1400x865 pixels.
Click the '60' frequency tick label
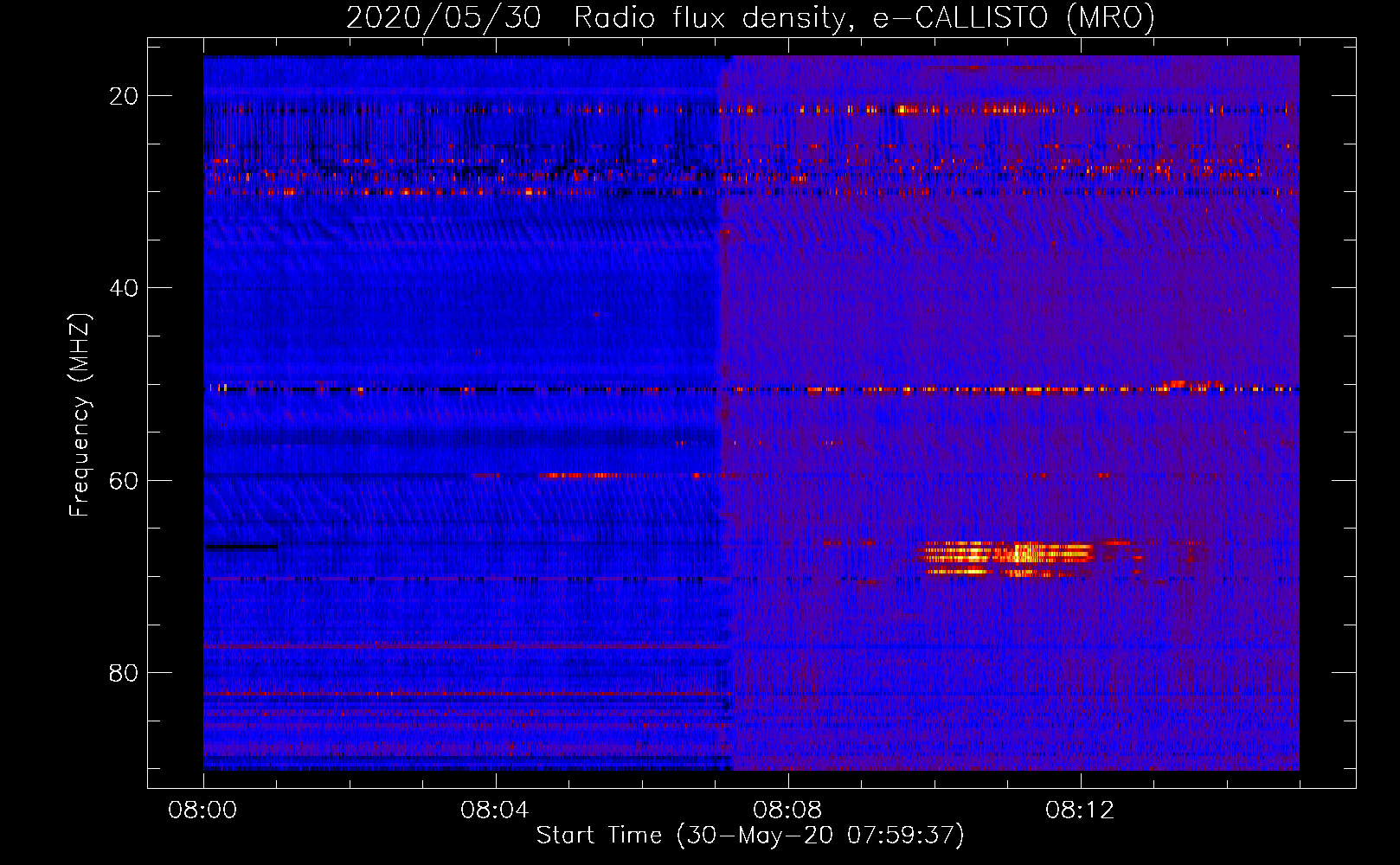pyautogui.click(x=124, y=480)
